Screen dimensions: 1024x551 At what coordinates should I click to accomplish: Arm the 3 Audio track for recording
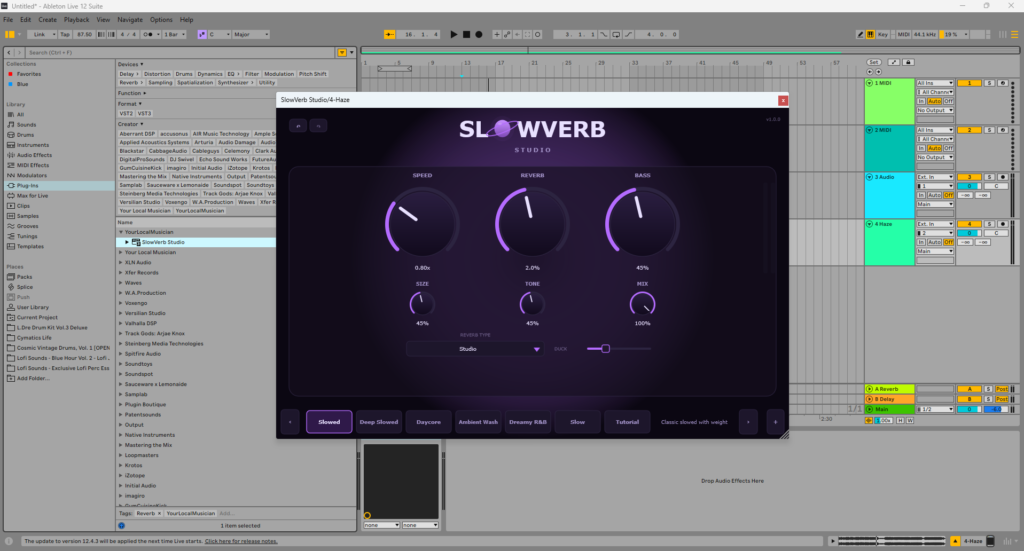(1003, 177)
